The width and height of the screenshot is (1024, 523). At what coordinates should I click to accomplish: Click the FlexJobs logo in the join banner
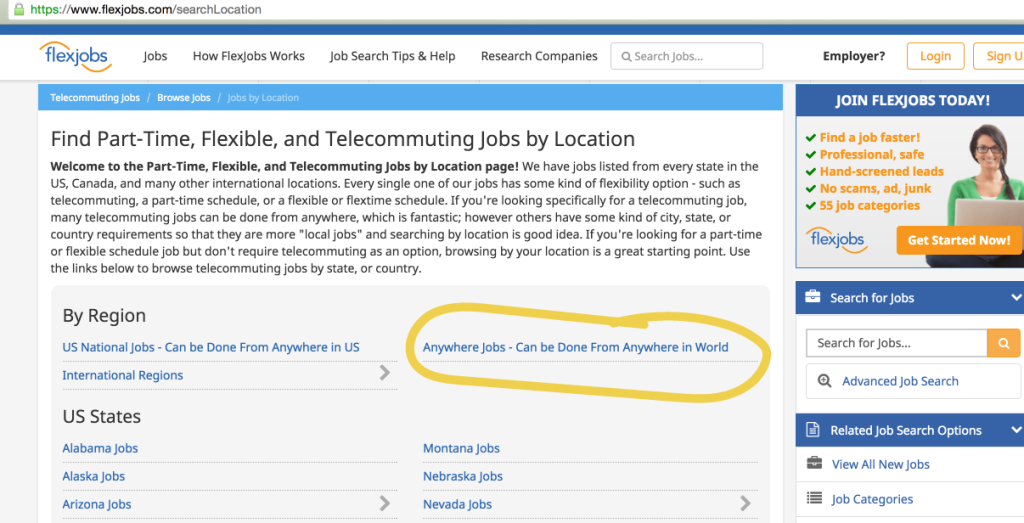pyautogui.click(x=836, y=240)
